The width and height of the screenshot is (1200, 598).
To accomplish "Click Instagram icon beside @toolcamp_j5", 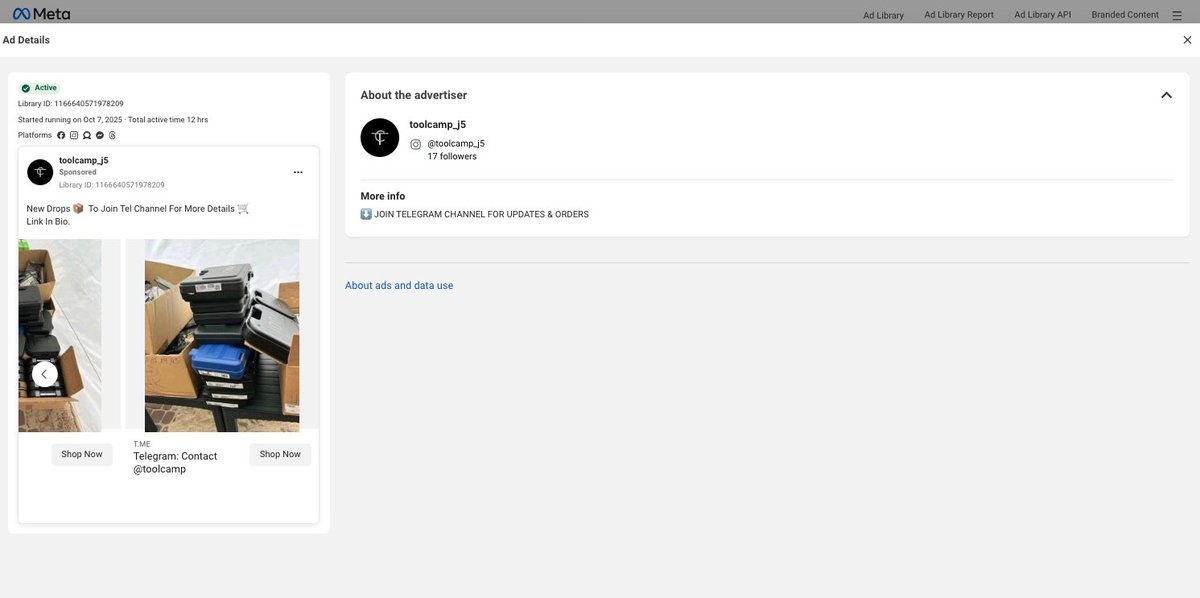I will tap(416, 144).
